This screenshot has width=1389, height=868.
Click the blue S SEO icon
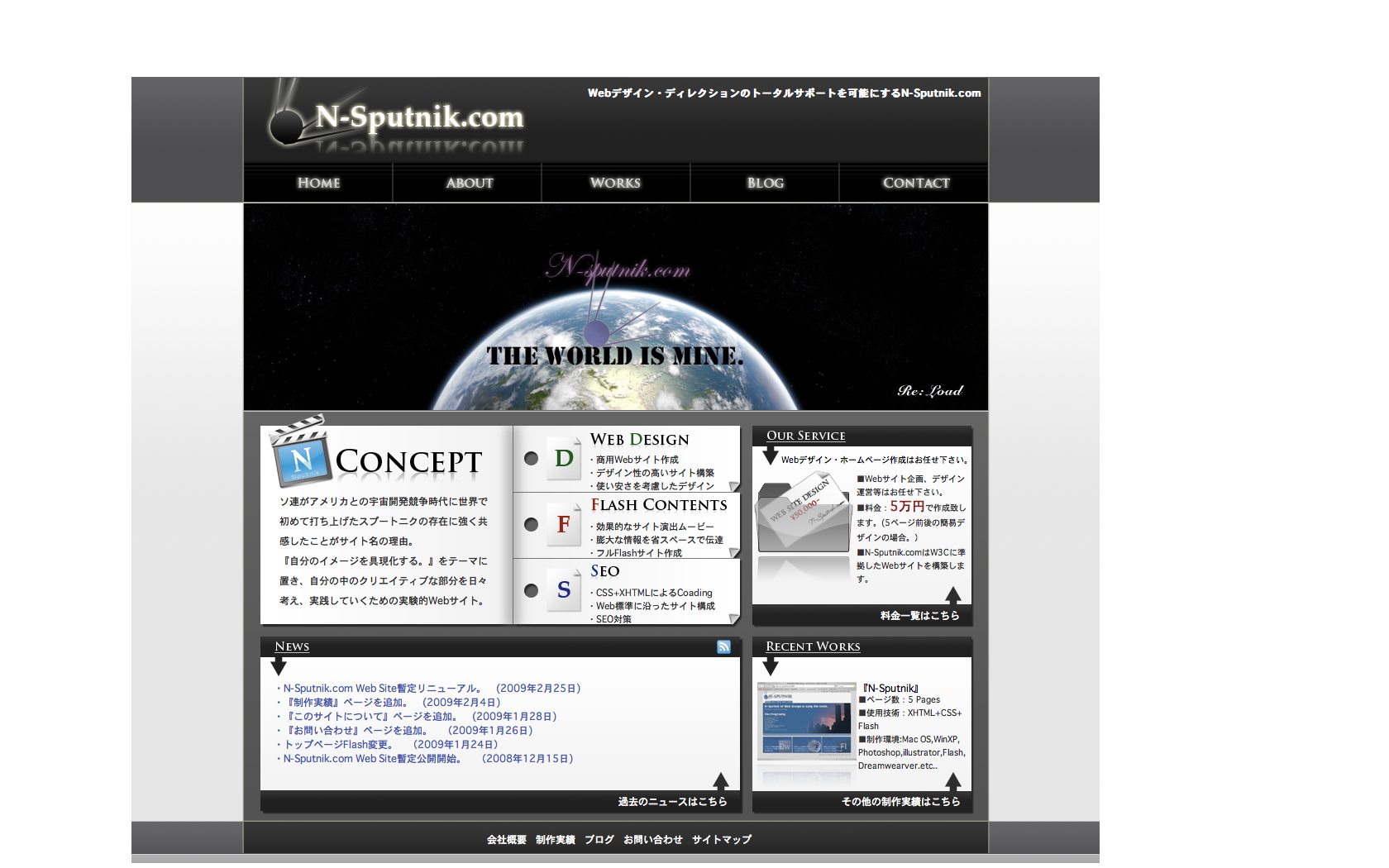click(x=564, y=589)
